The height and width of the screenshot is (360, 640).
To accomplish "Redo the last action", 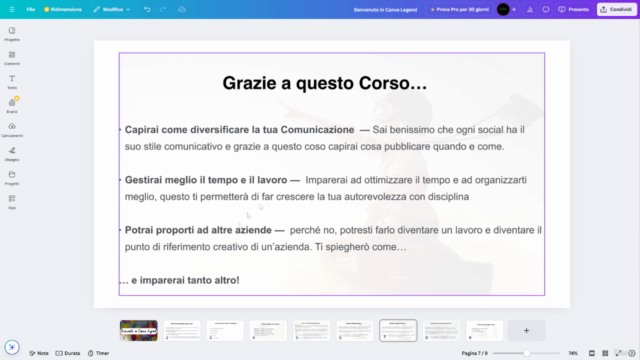I will (163, 9).
